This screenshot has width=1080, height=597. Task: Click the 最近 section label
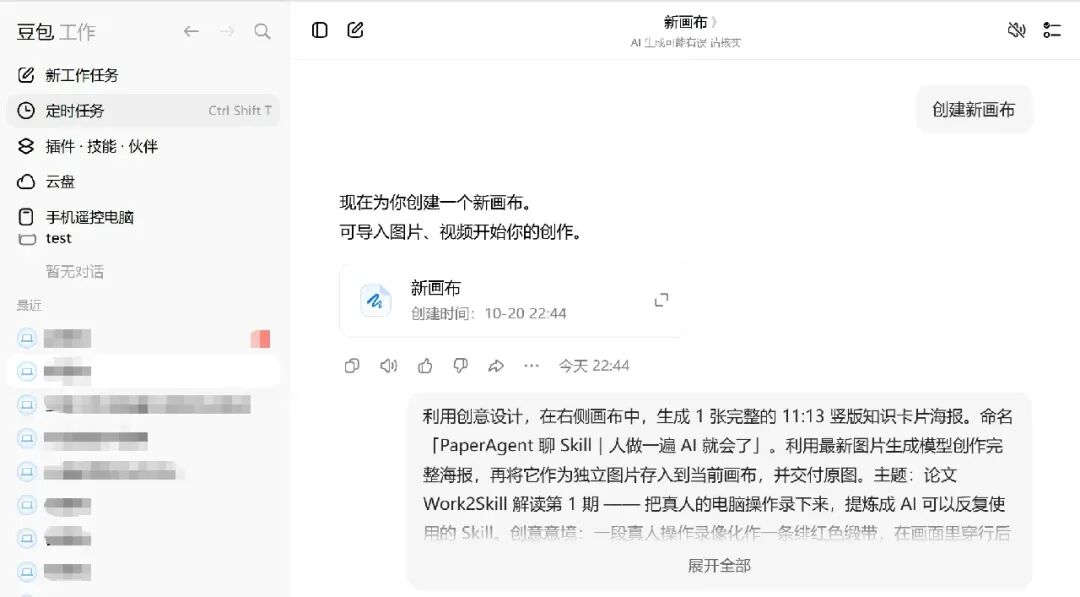(x=30, y=305)
